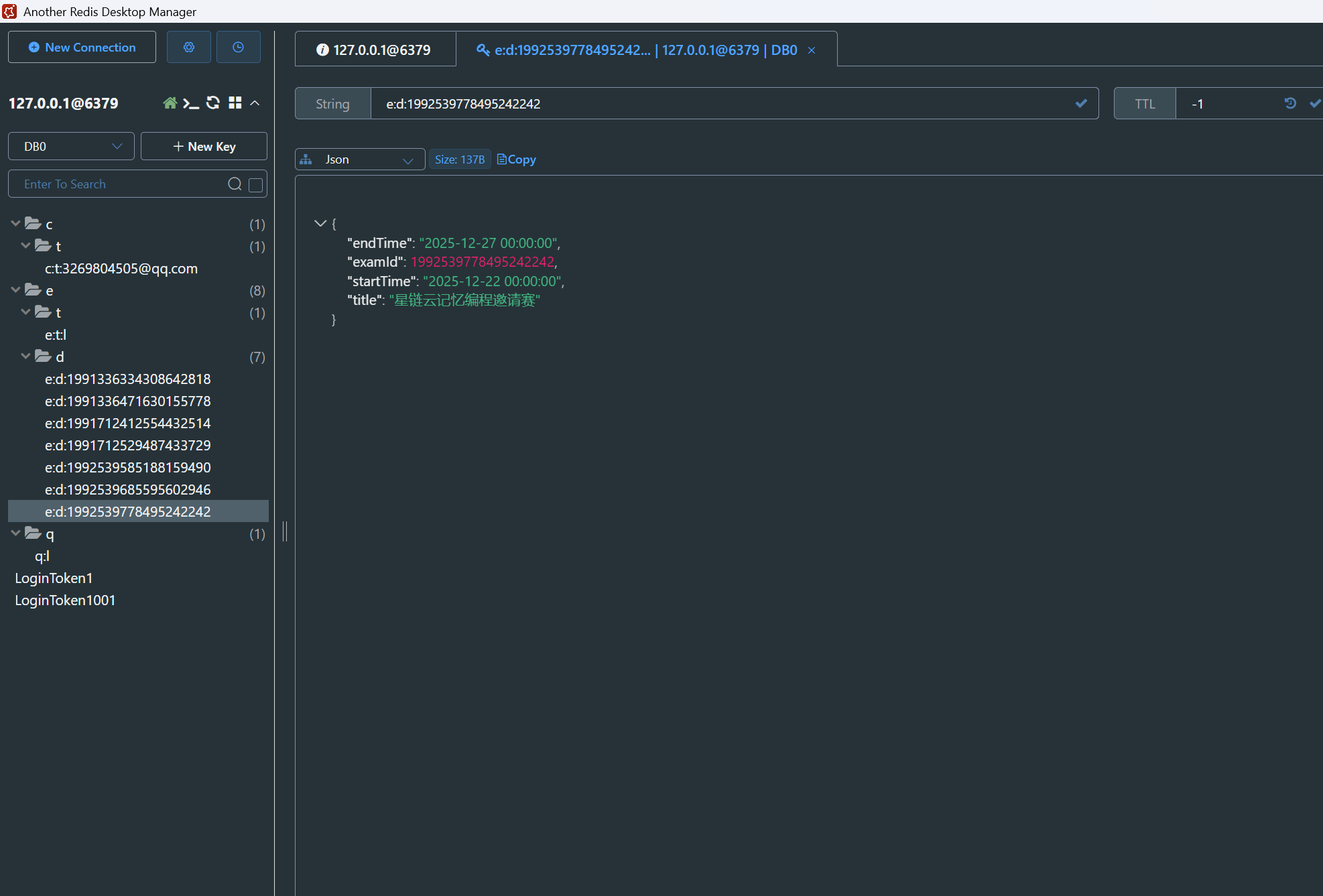
Task: Open the DB0 database dropdown
Action: (71, 146)
